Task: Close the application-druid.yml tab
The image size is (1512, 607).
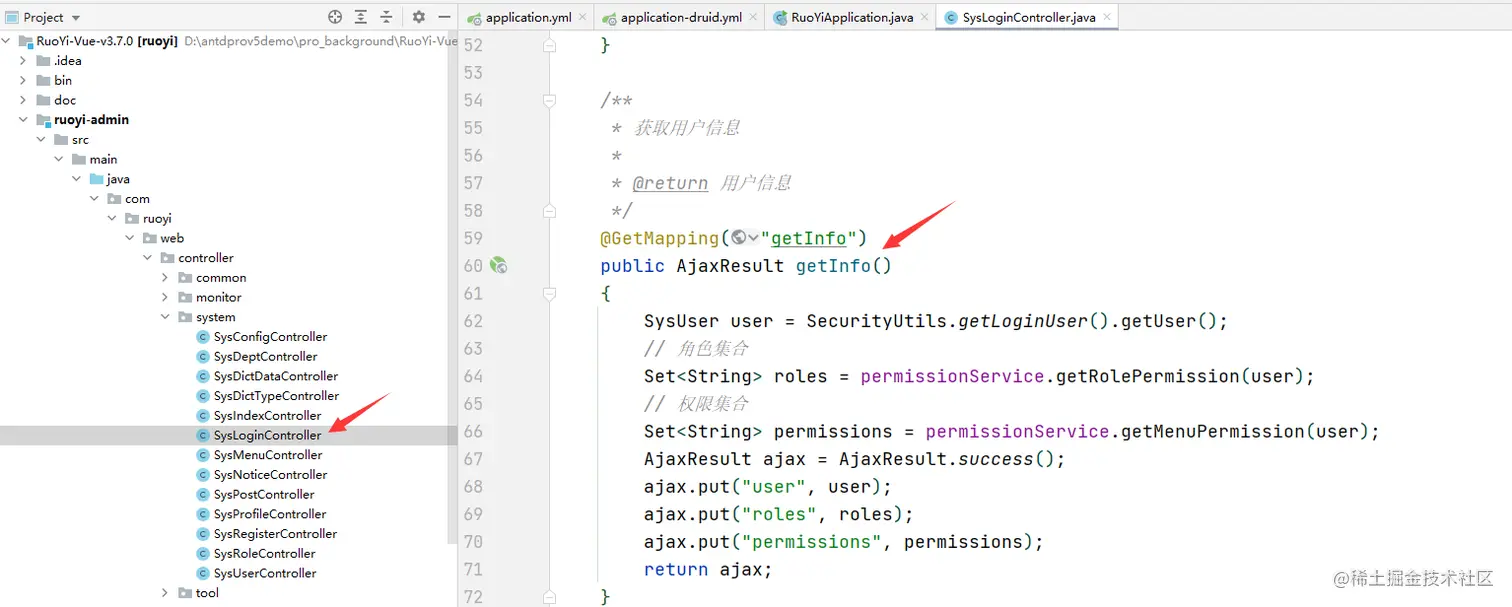Action: point(753,18)
